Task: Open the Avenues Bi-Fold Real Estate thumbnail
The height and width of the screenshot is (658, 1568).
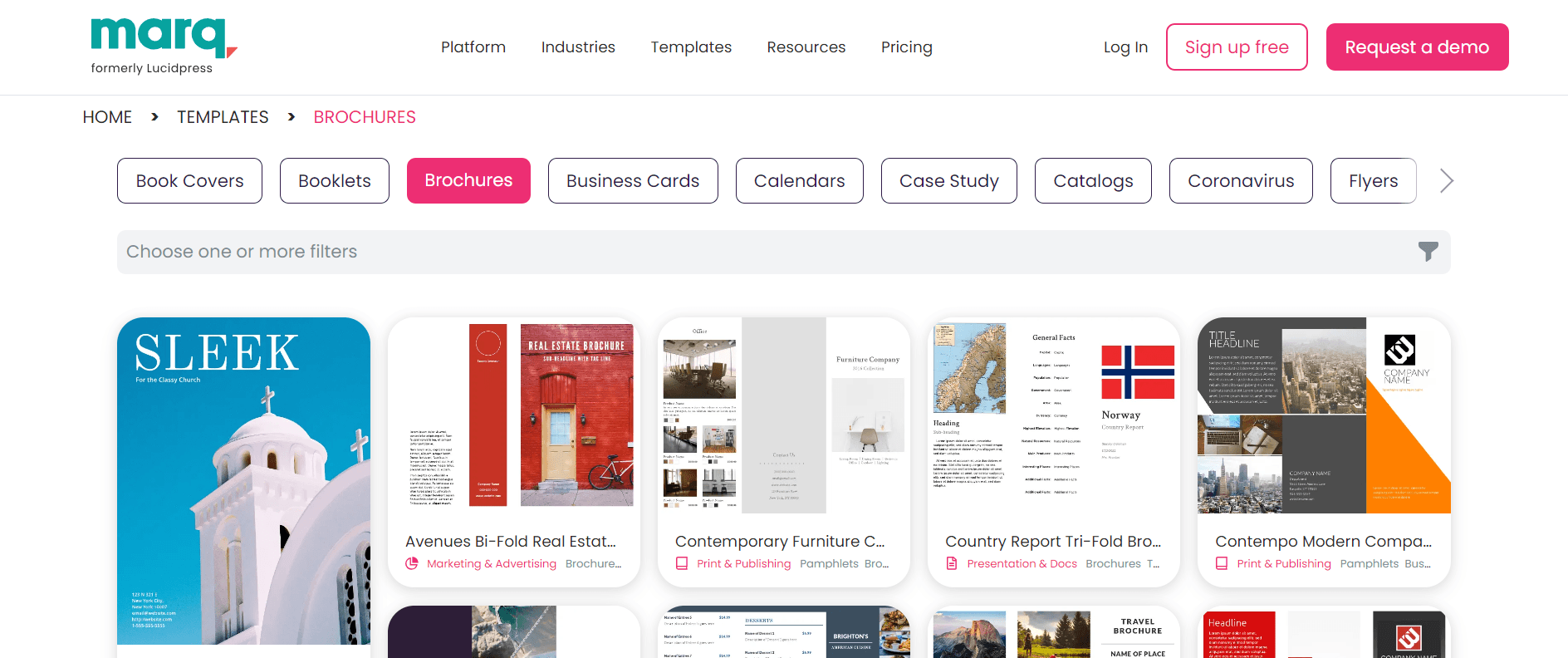Action: tap(514, 415)
